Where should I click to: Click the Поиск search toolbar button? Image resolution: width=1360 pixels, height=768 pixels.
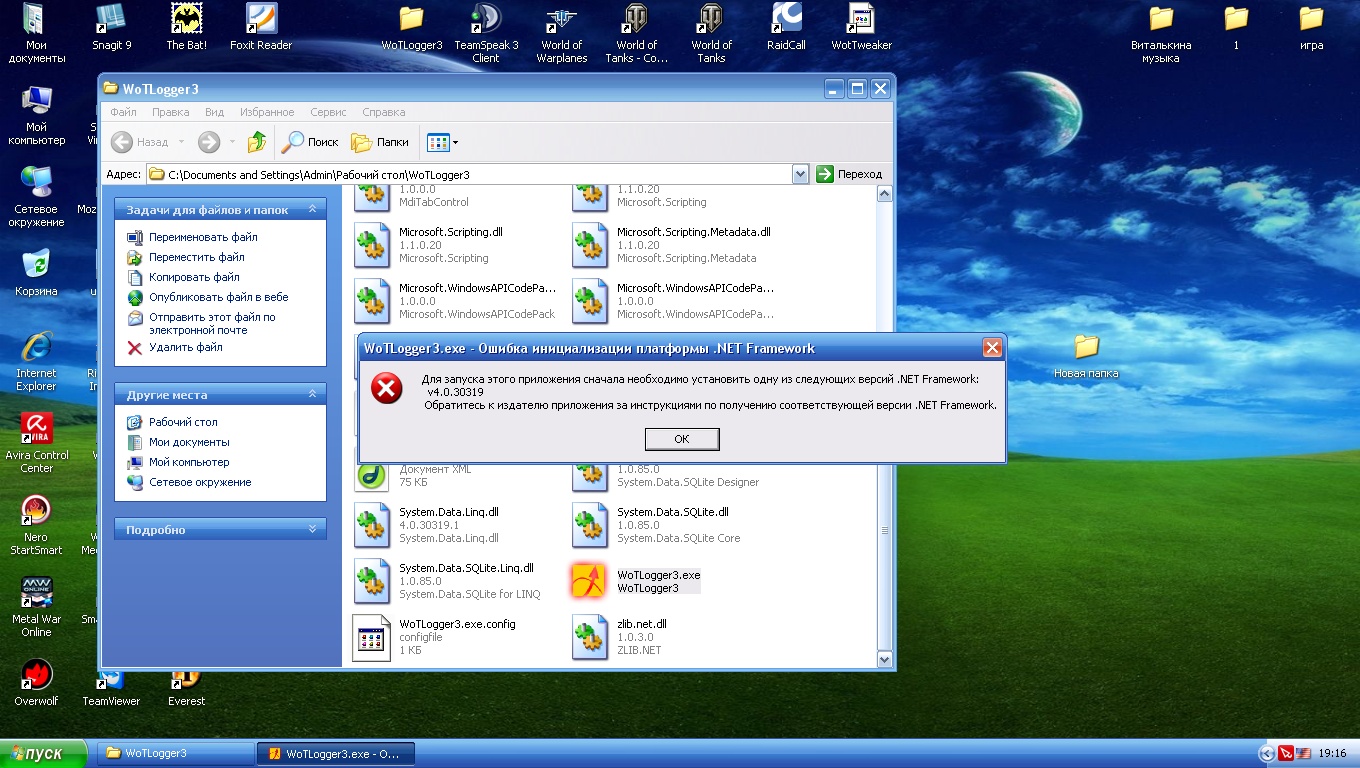pos(311,142)
